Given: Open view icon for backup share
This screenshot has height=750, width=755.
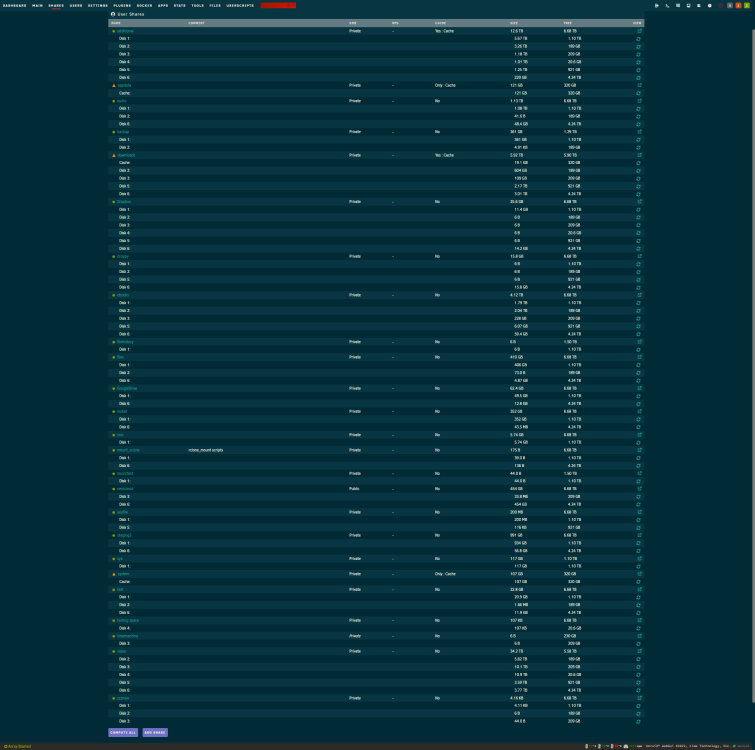Looking at the screenshot, I should point(639,132).
